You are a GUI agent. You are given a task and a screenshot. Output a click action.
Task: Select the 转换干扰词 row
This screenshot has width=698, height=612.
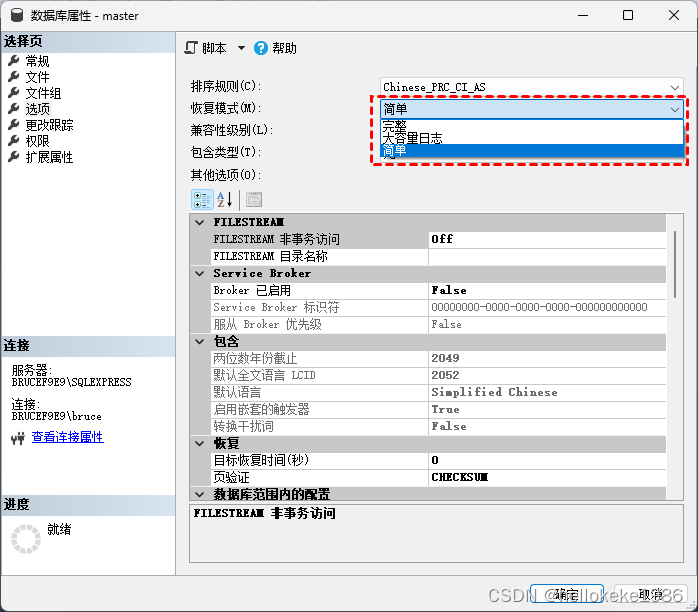coord(438,426)
